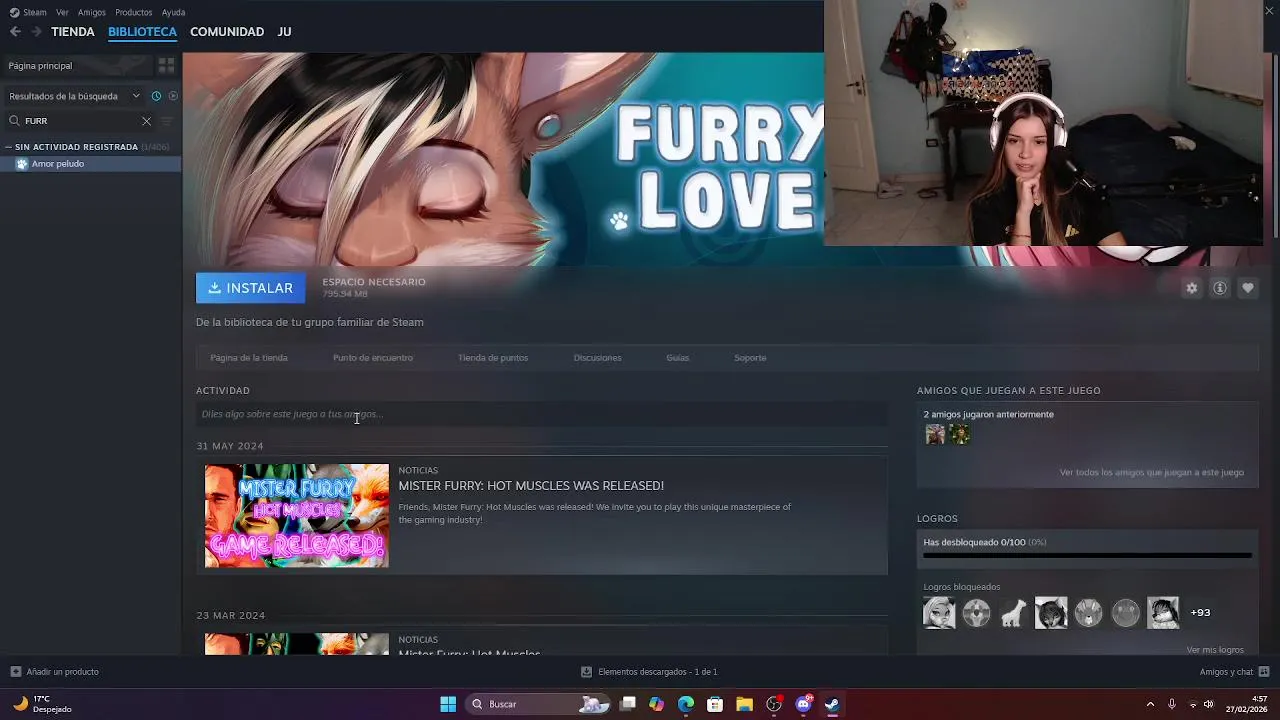Open Windows Start menu
Image resolution: width=1280 pixels, height=720 pixels.
coord(448,704)
